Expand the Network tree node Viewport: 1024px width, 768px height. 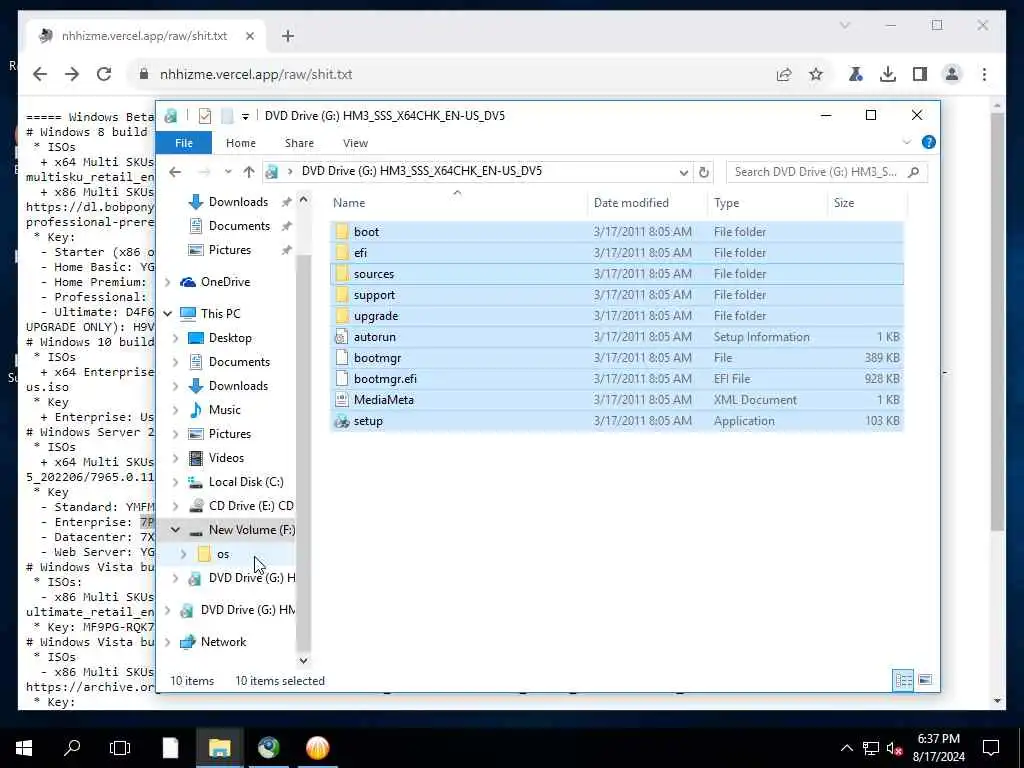click(168, 642)
